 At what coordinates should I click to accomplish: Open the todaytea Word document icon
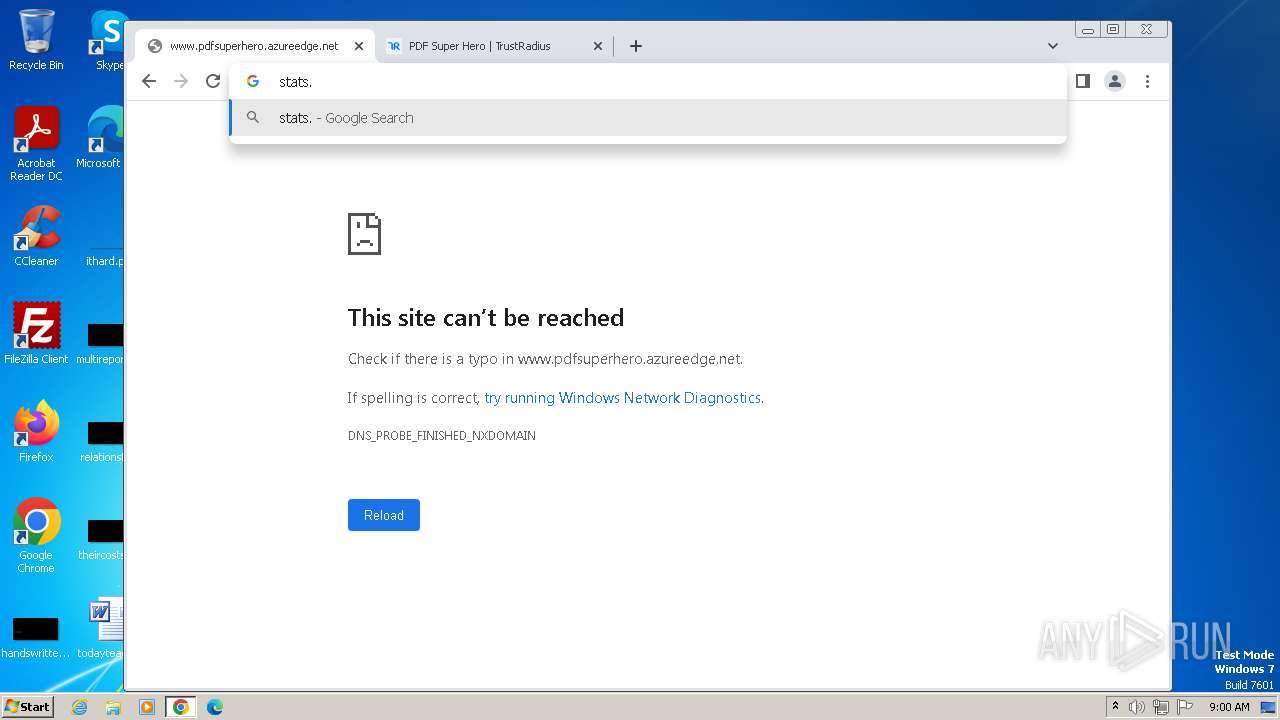[x=102, y=627]
